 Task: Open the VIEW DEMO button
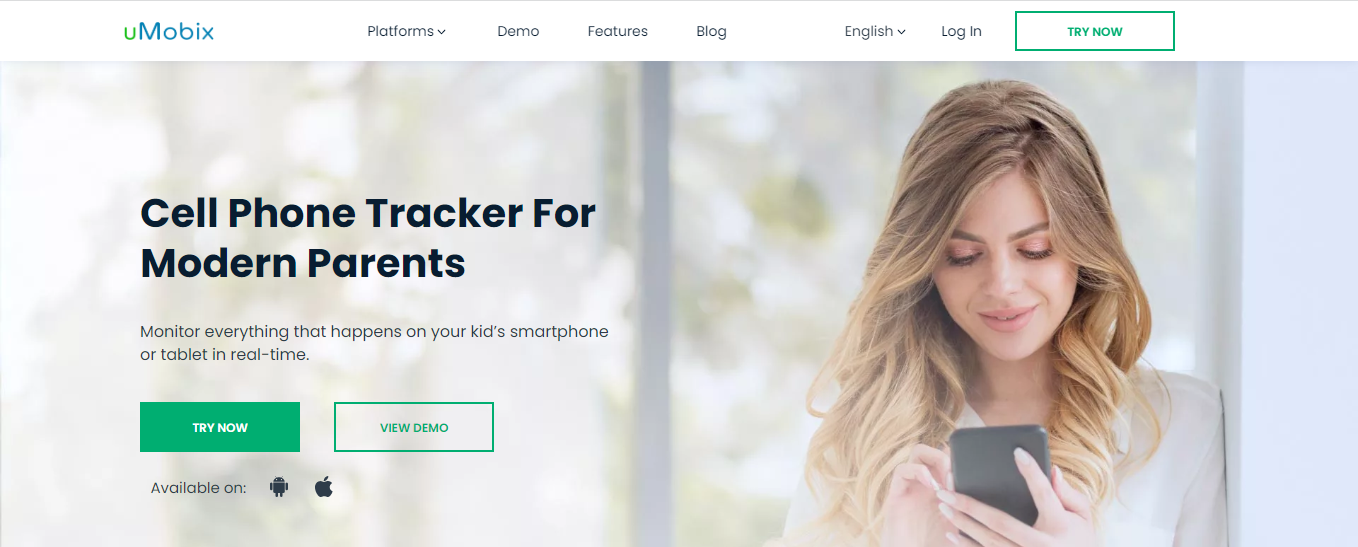click(414, 427)
